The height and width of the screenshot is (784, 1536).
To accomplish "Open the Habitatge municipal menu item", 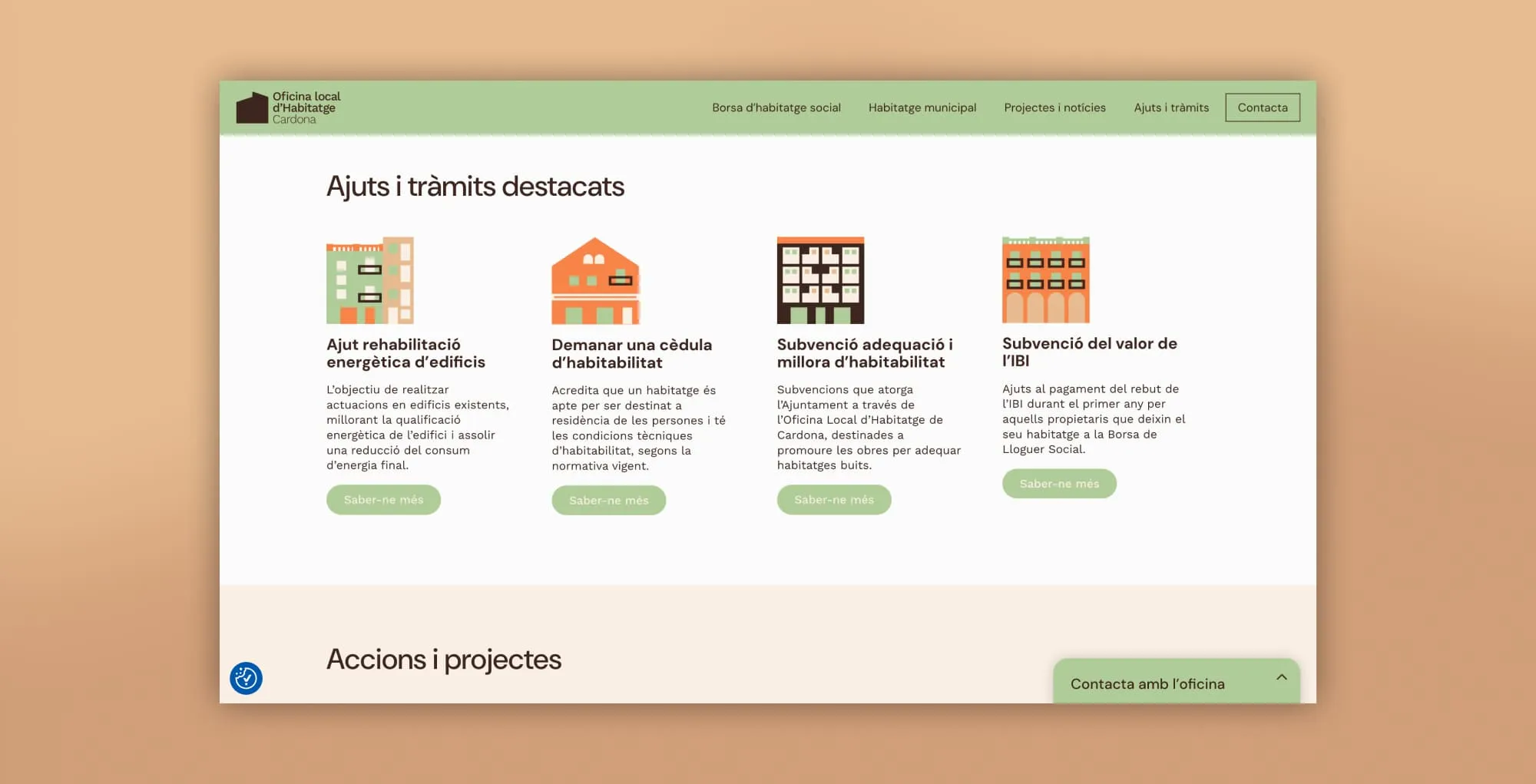I will click(x=922, y=108).
